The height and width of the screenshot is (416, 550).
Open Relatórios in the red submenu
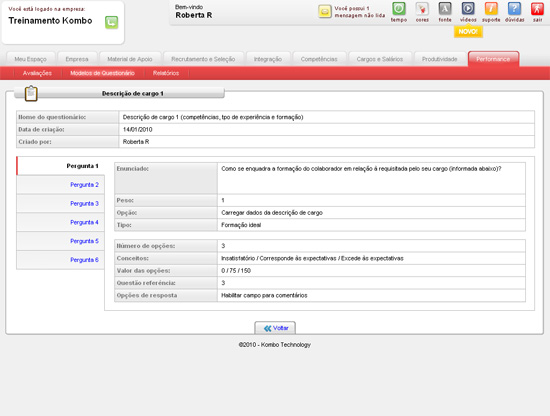166,73
